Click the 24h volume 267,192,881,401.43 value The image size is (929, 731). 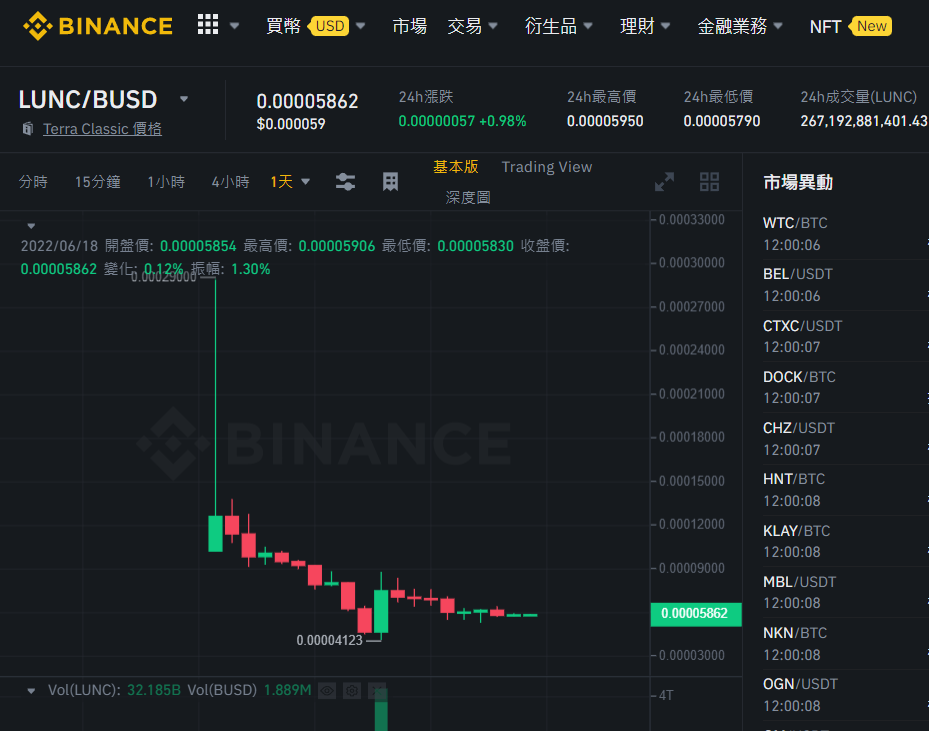point(864,121)
